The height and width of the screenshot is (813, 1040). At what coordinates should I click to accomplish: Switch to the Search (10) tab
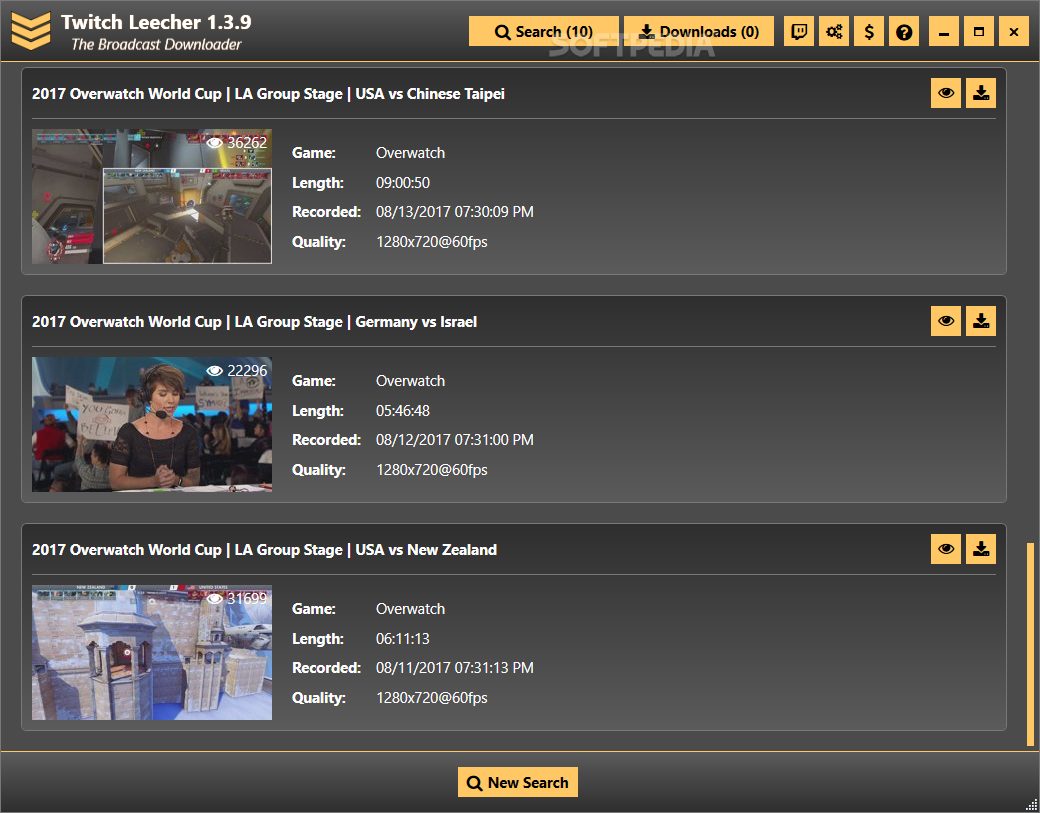point(544,32)
